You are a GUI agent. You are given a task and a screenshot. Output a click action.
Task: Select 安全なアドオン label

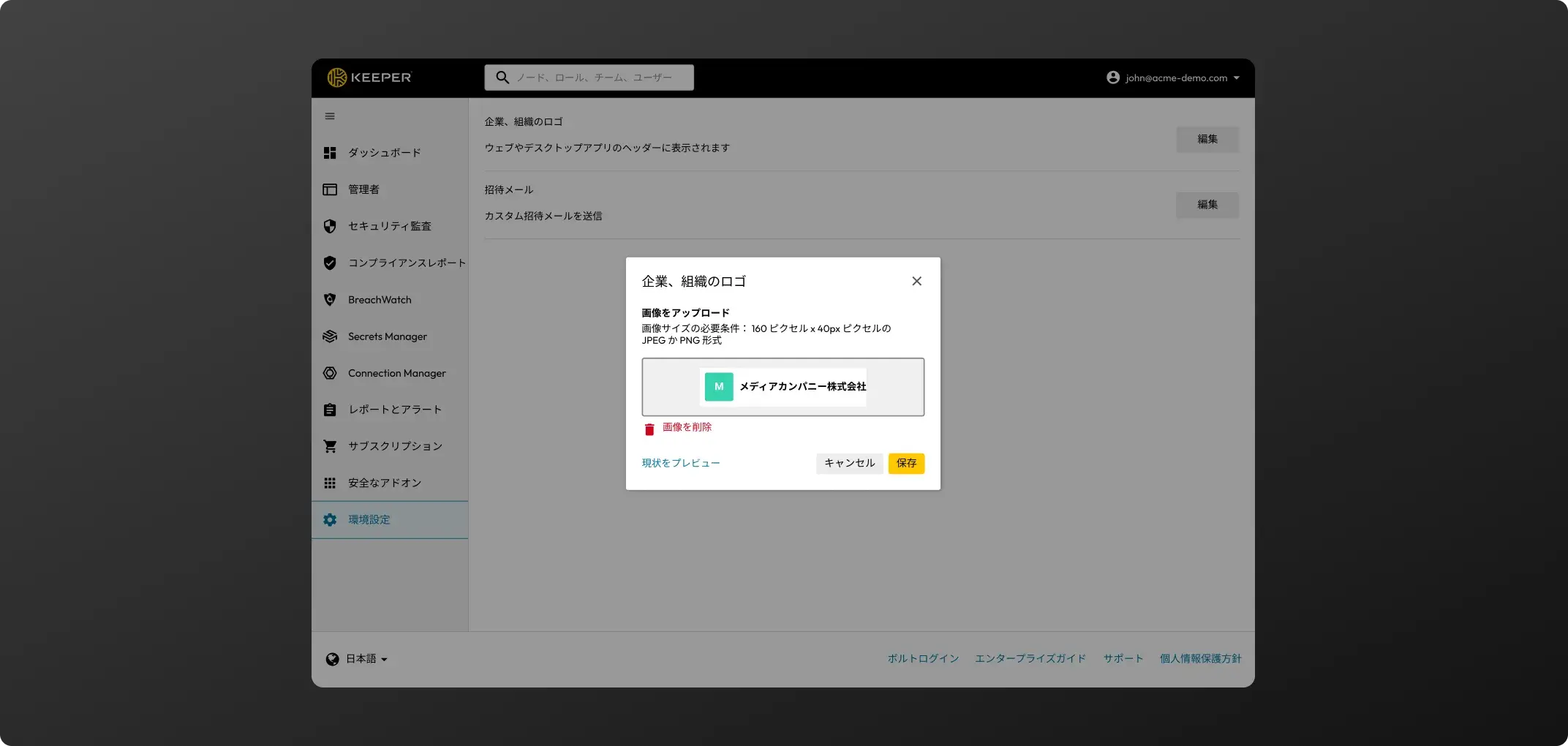click(385, 483)
